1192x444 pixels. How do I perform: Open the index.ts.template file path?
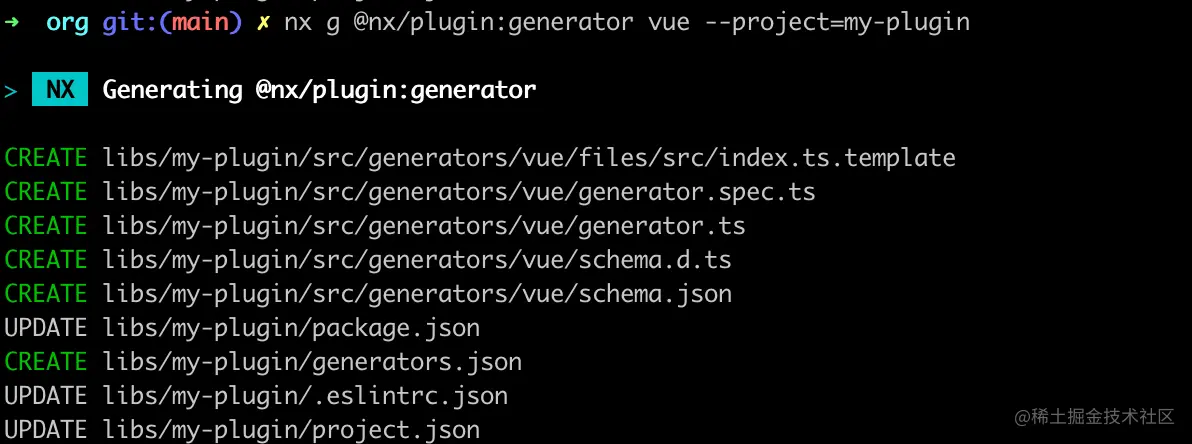pos(529,158)
